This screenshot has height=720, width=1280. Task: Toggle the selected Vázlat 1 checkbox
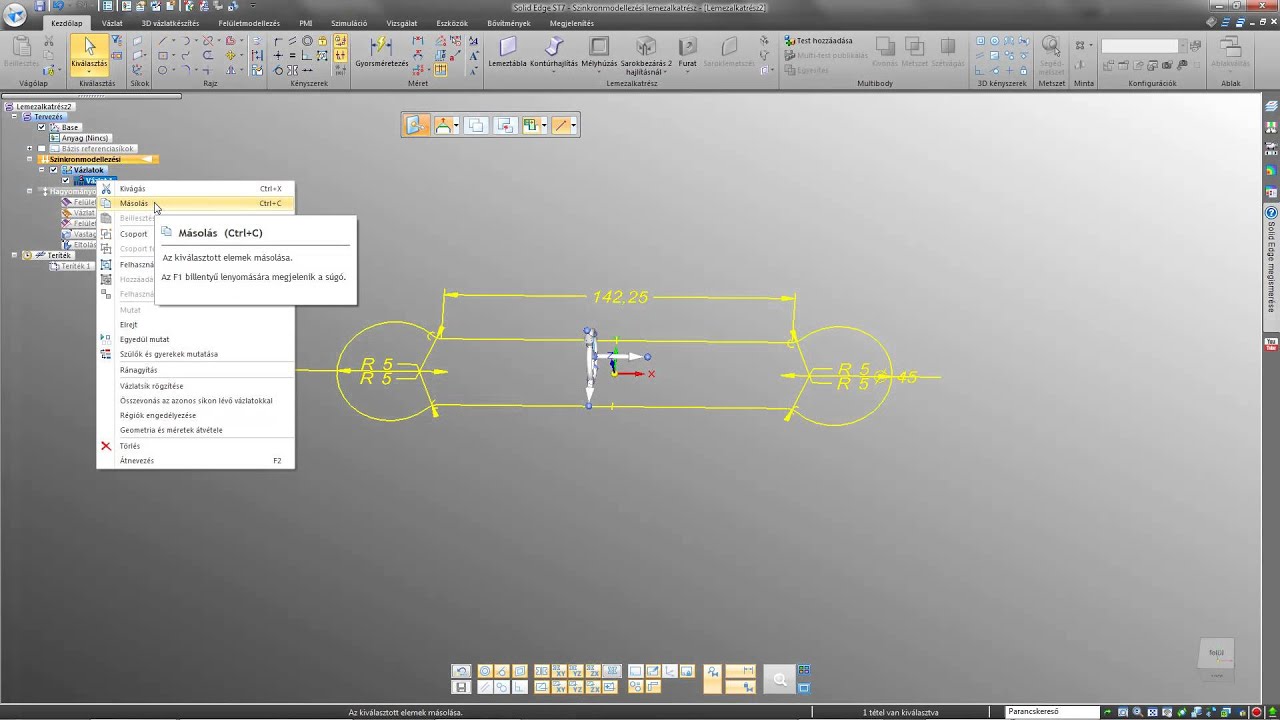point(66,181)
